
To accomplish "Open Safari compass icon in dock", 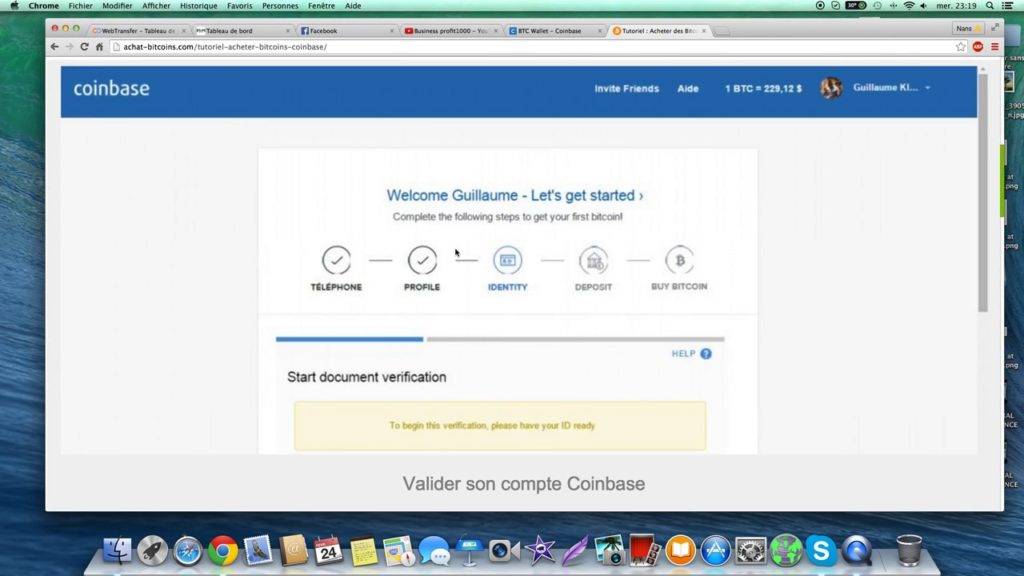I will 188,551.
